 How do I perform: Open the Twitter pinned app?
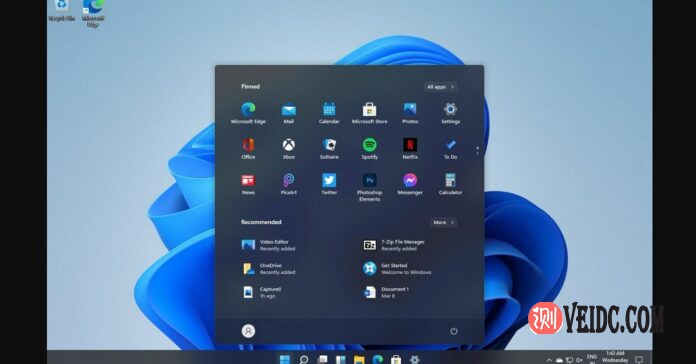coord(329,184)
